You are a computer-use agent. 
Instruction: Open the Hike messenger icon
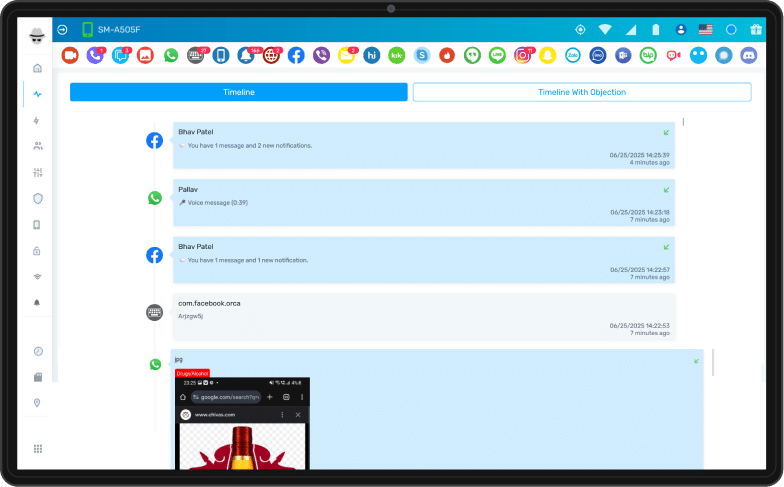tap(372, 56)
